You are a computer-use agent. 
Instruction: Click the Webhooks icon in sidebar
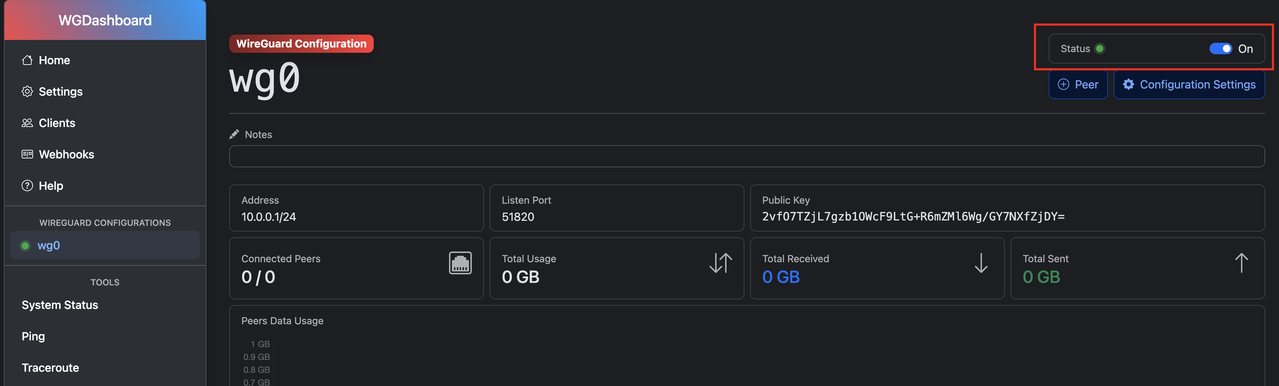pyautogui.click(x=28, y=154)
